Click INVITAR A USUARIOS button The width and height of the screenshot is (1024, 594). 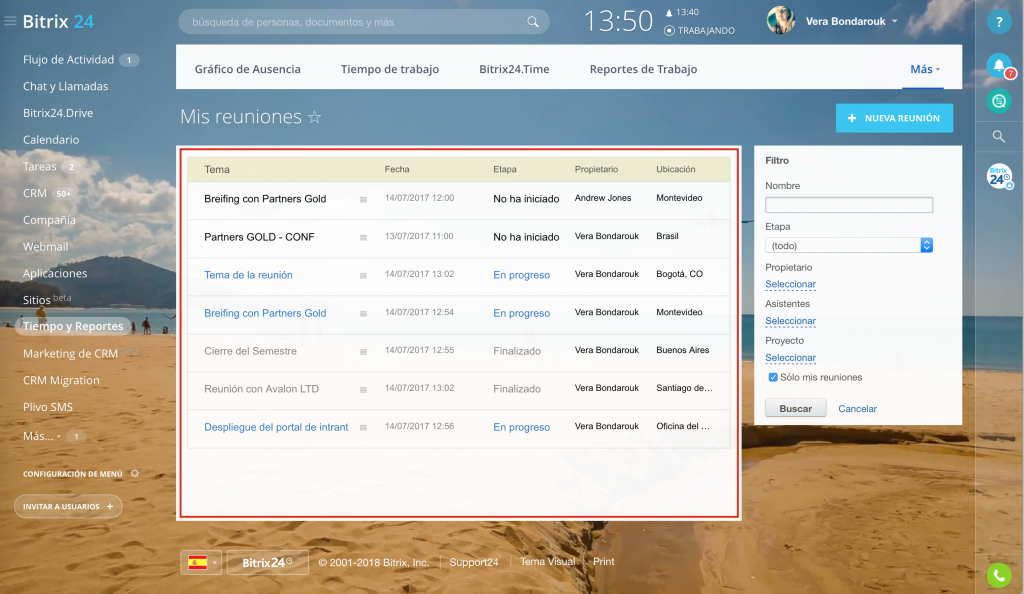click(68, 507)
